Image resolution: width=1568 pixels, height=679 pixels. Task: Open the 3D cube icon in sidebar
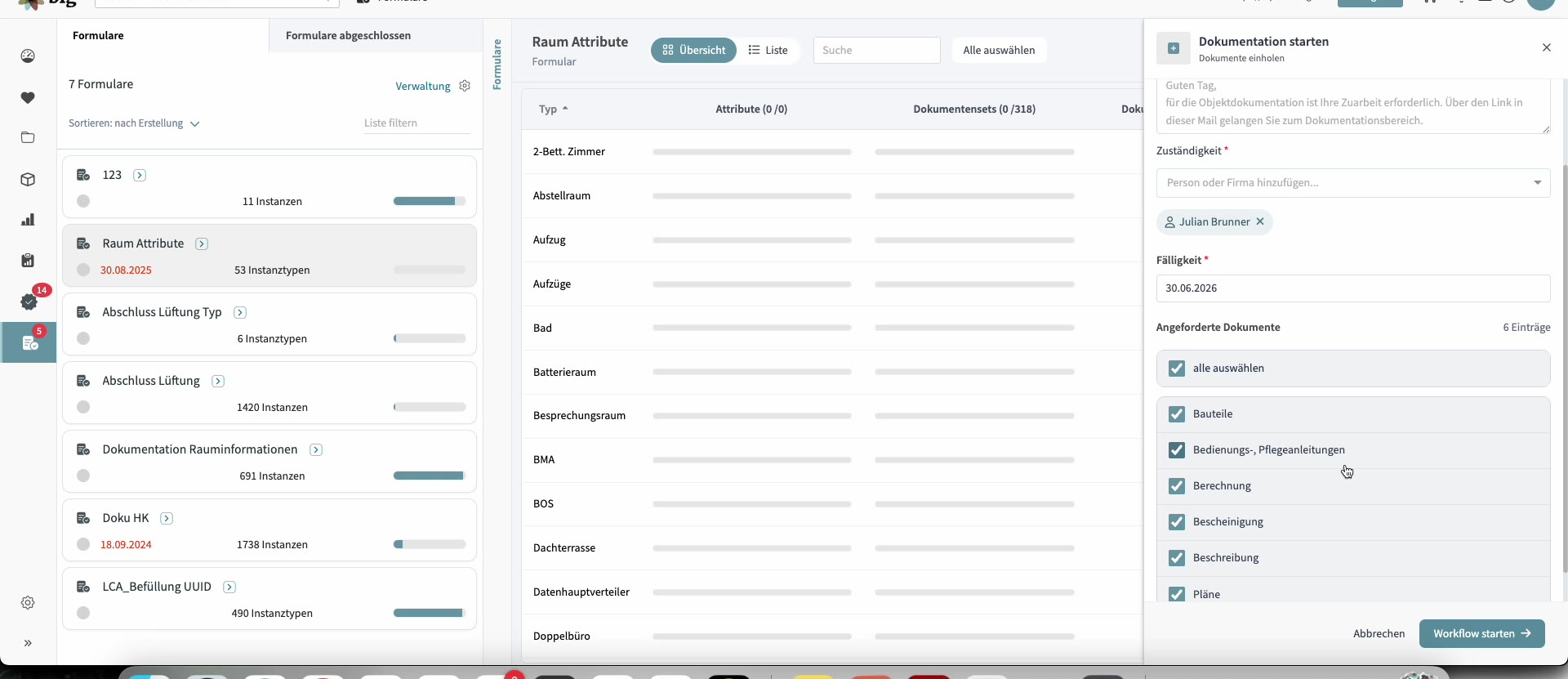(x=28, y=179)
